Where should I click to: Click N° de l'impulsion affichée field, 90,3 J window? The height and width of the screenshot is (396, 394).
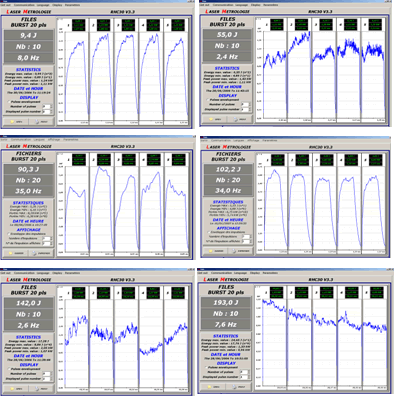47,244
